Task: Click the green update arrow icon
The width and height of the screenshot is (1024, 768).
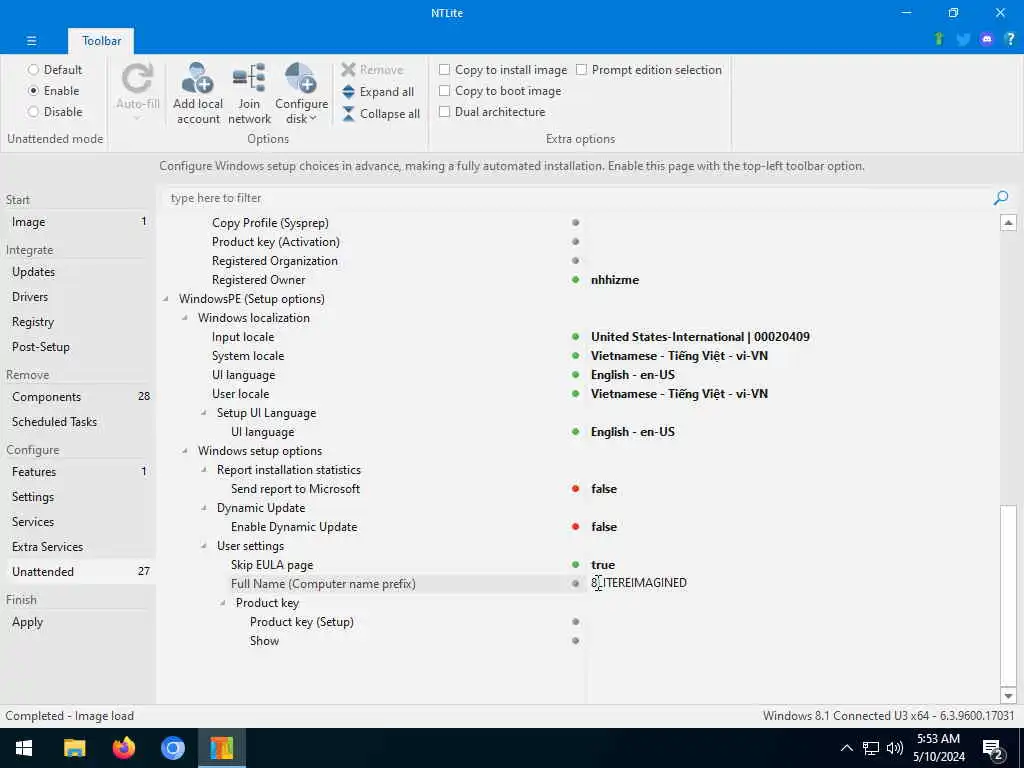Action: point(939,39)
